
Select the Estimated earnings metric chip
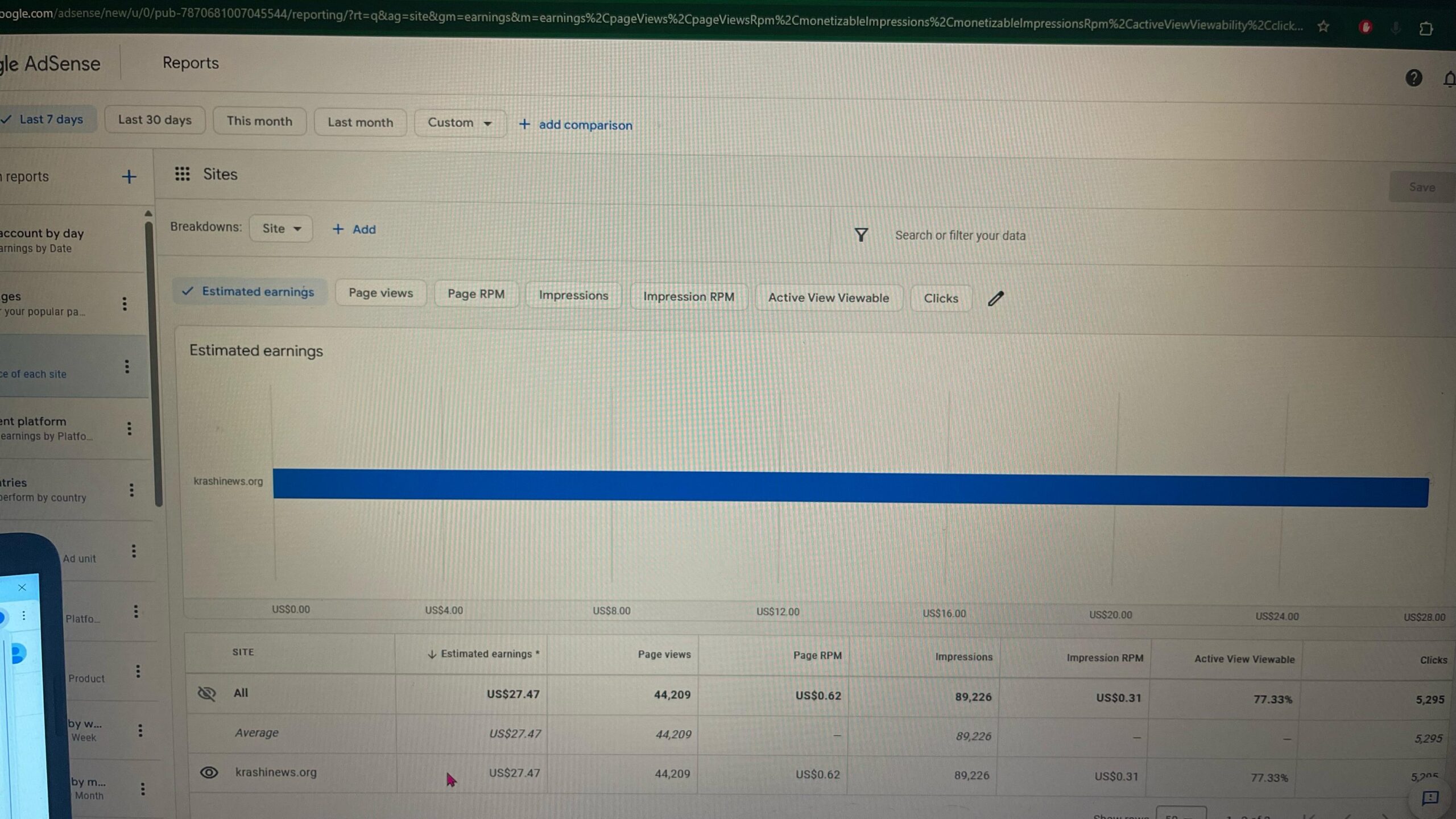[x=249, y=291]
